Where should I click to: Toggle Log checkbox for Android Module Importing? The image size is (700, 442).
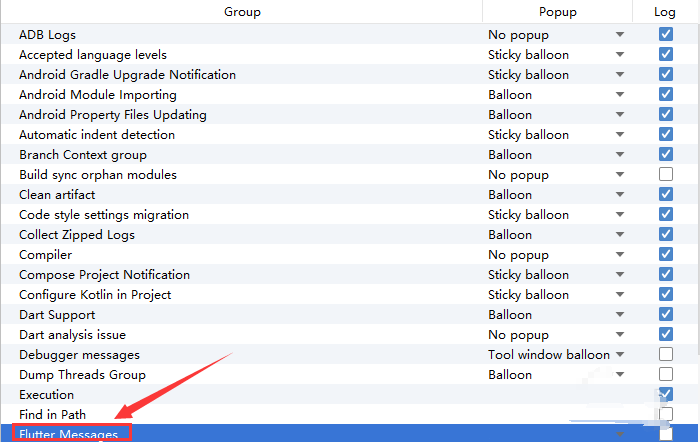(666, 94)
